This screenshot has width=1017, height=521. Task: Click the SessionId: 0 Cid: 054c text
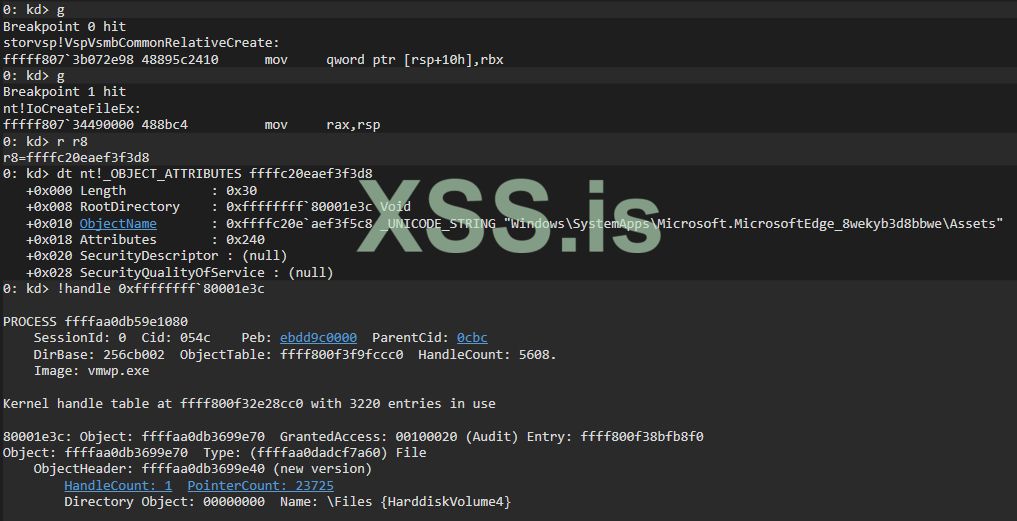coord(122,337)
